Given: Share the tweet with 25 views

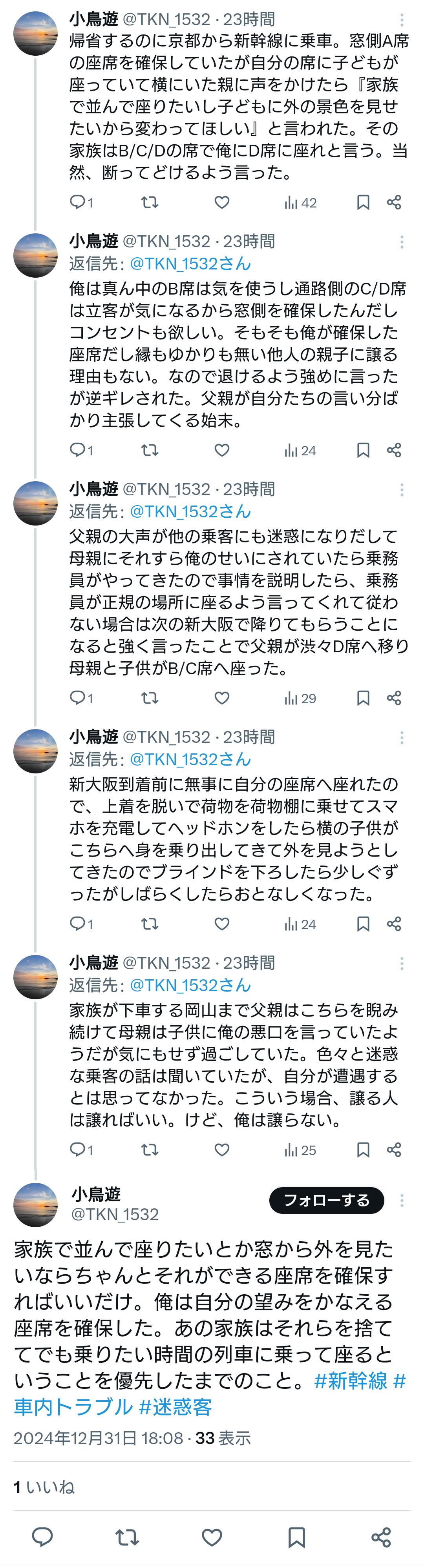Looking at the screenshot, I should (394, 1149).
